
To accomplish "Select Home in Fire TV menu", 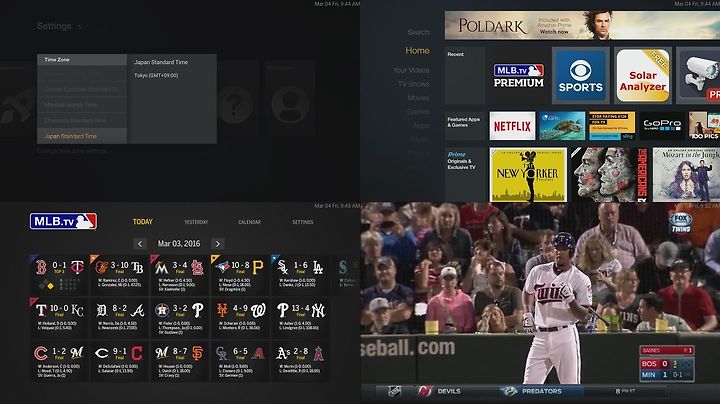I will [417, 50].
